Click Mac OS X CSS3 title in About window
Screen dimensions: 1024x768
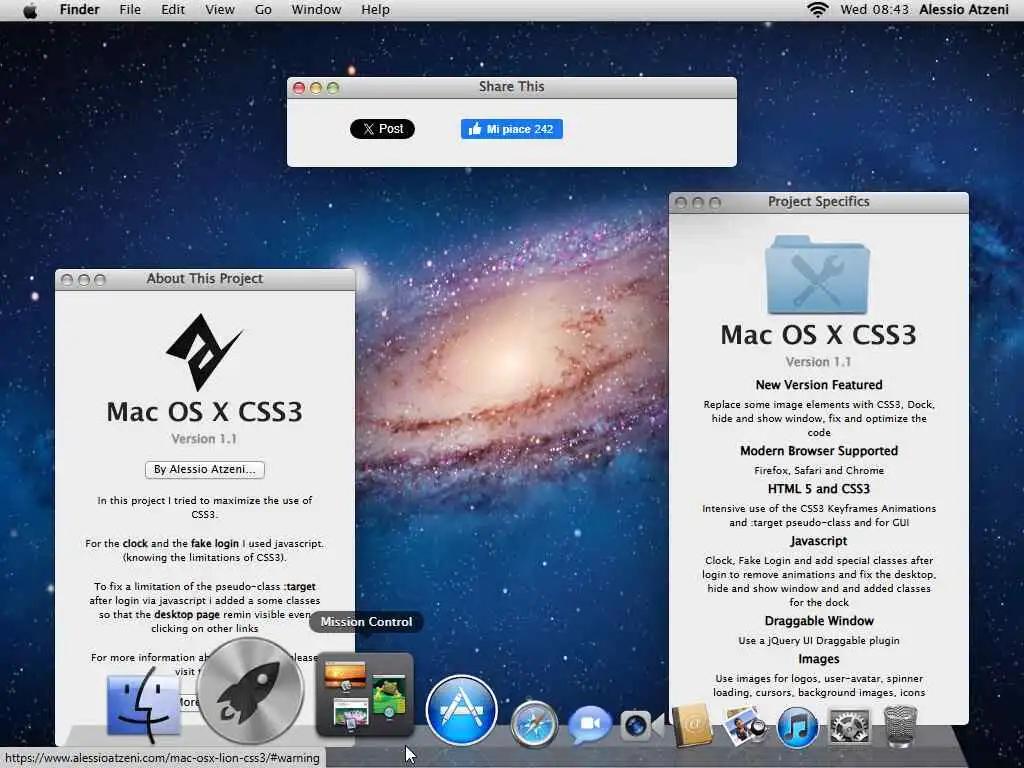(204, 411)
